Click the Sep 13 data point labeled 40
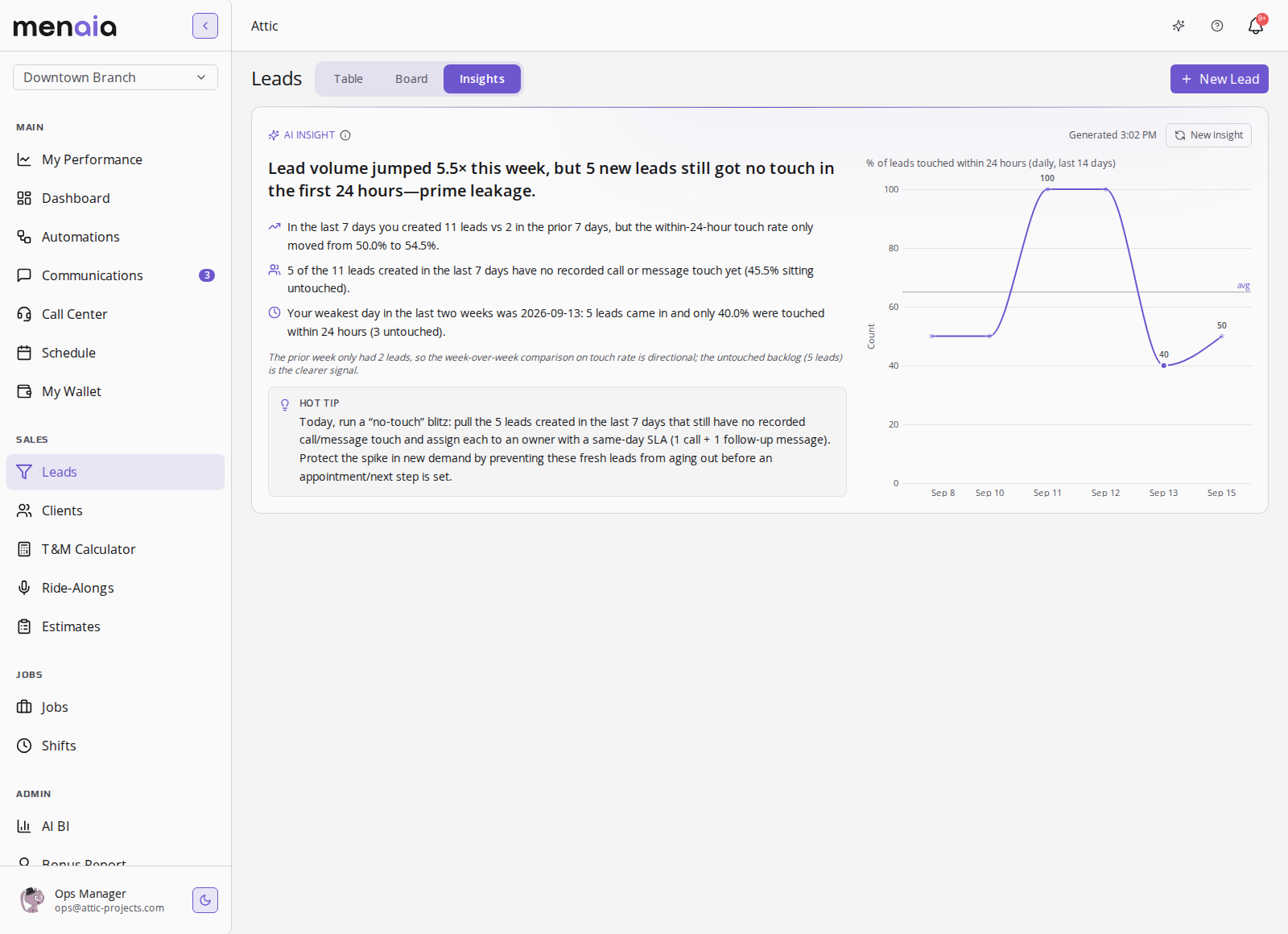The height and width of the screenshot is (934, 1288). tap(1163, 366)
